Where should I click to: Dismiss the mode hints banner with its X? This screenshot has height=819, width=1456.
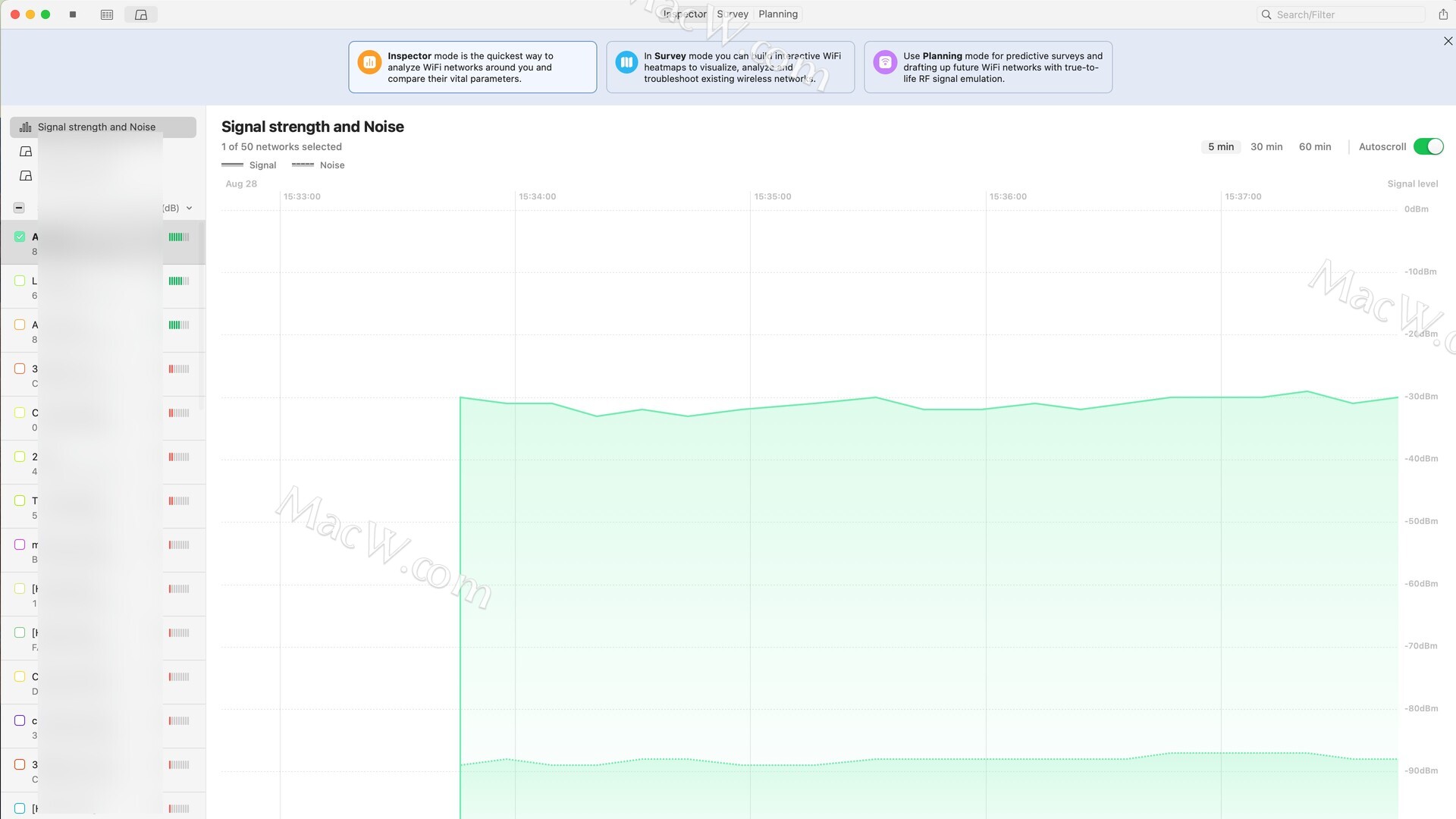pyautogui.click(x=1448, y=41)
